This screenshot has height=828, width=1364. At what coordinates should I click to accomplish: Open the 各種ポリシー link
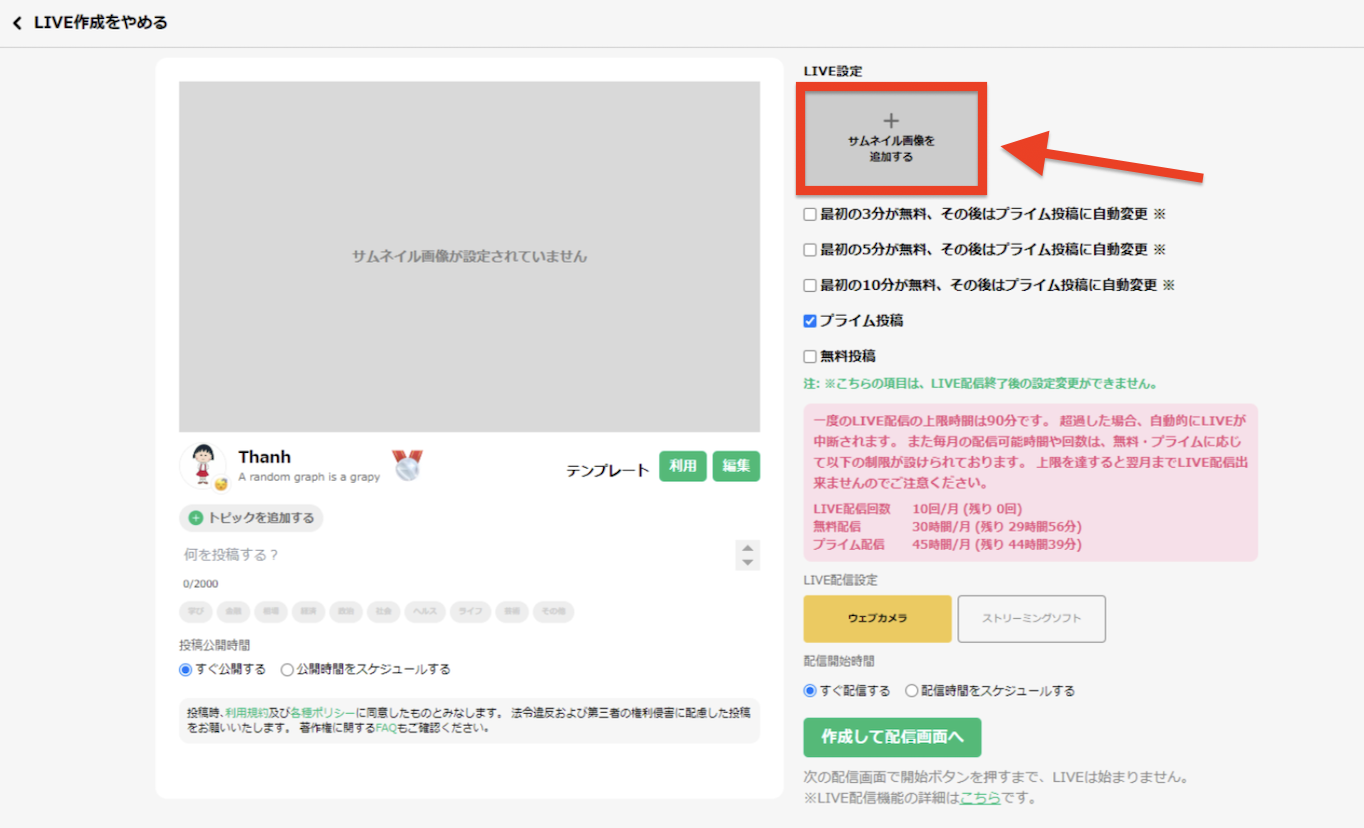click(x=322, y=713)
